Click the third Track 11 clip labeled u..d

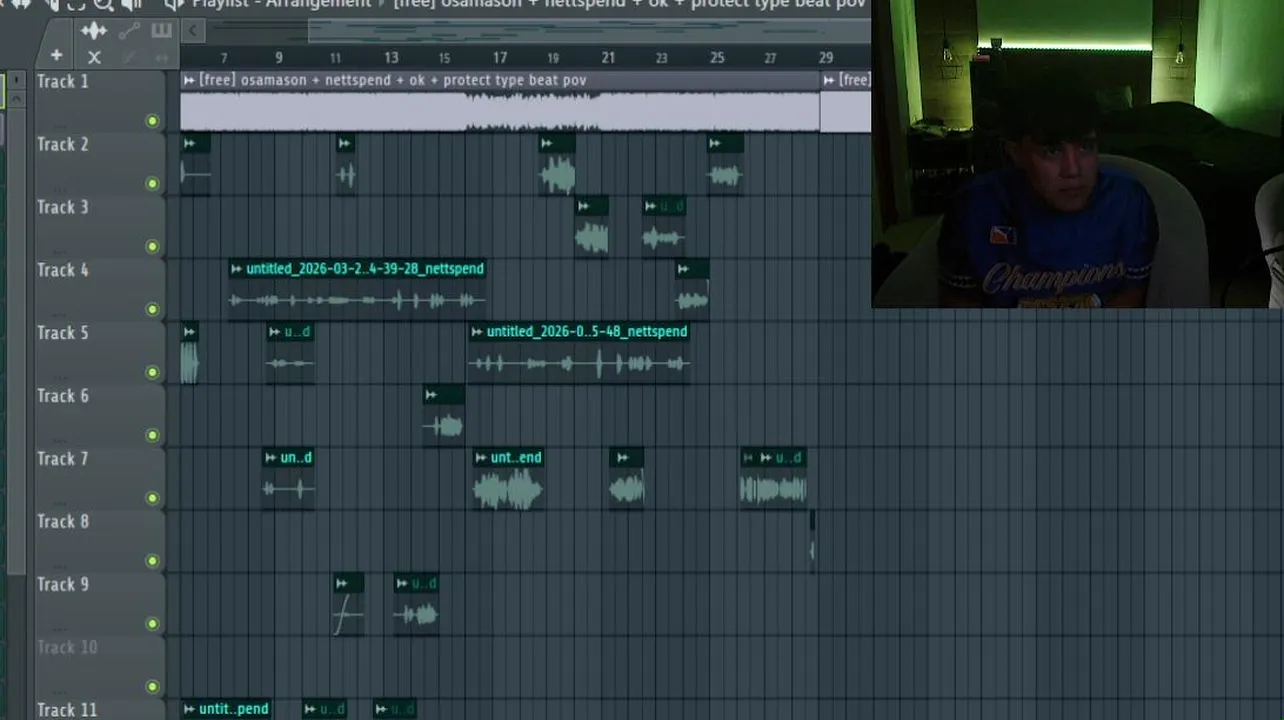pyautogui.click(x=394, y=709)
